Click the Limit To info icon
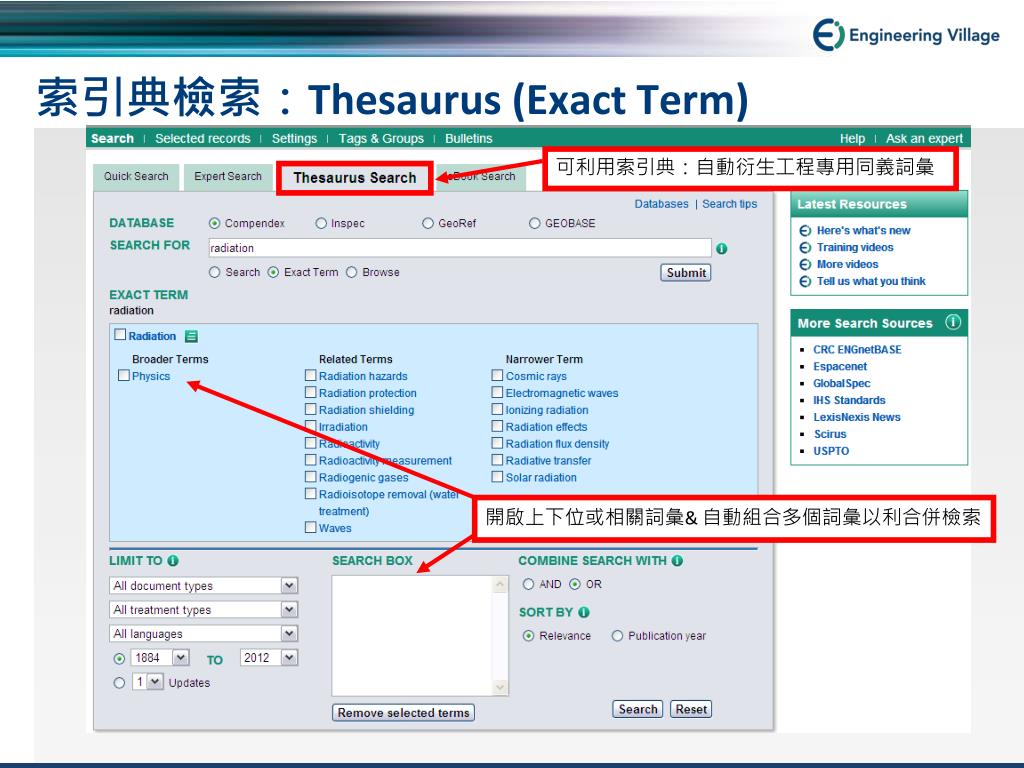Screen dimensions: 1024x768 (x=172, y=560)
